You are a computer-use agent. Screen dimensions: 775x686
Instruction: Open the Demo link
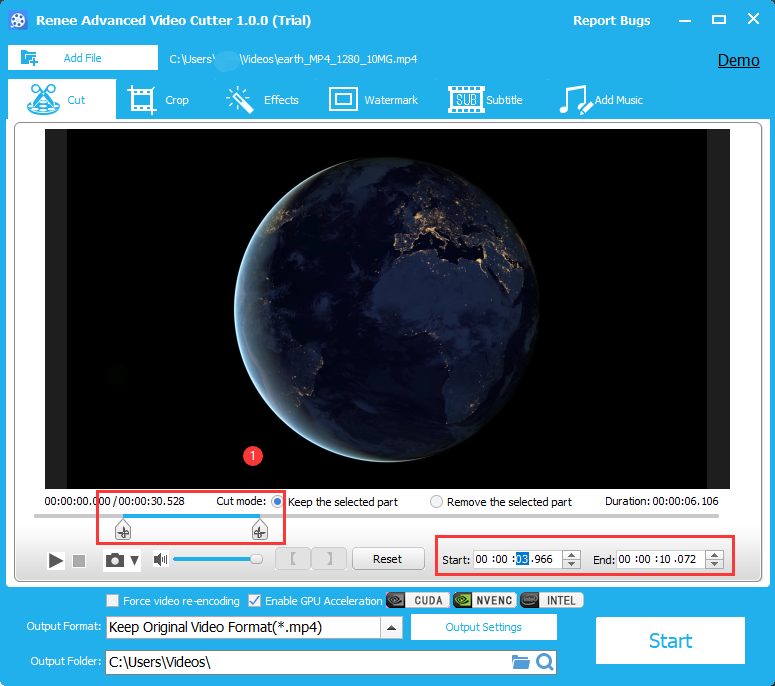point(738,60)
